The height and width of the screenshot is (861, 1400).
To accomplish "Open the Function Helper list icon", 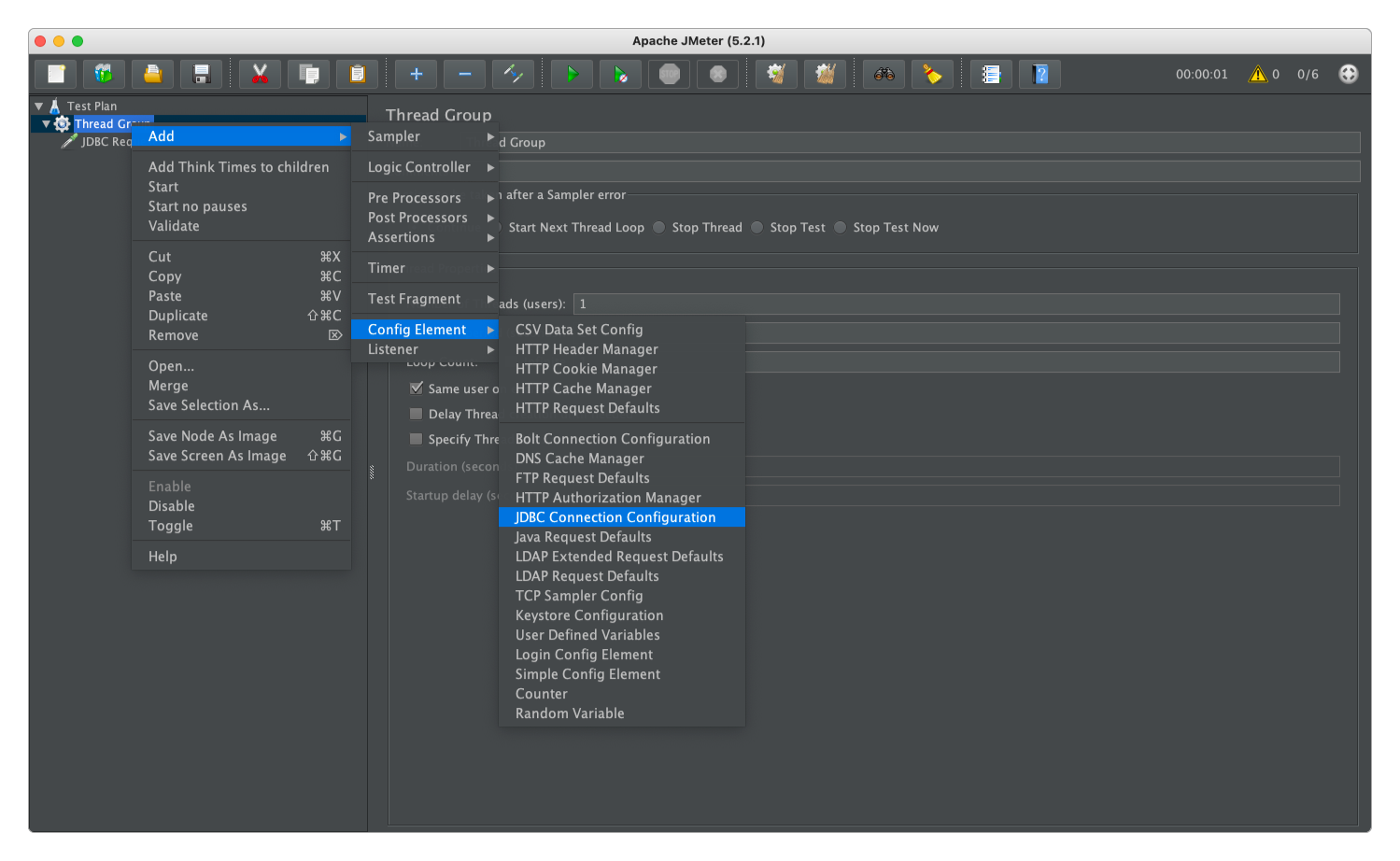I will pos(992,74).
